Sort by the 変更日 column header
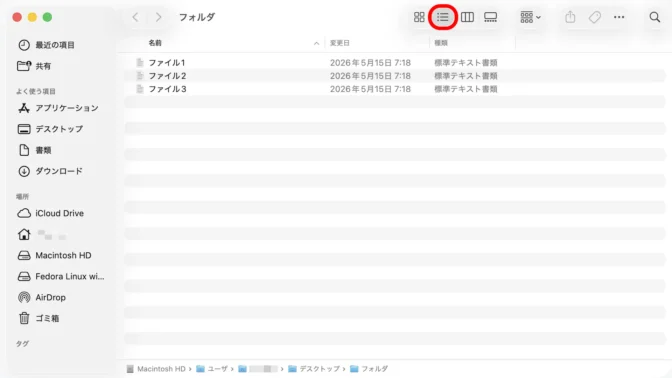 click(x=340, y=43)
